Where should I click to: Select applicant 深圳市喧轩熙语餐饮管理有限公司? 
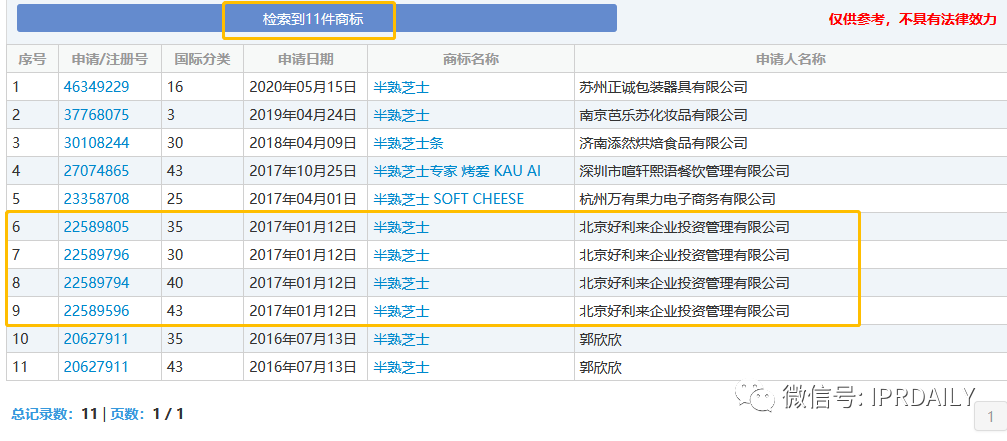tap(684, 171)
